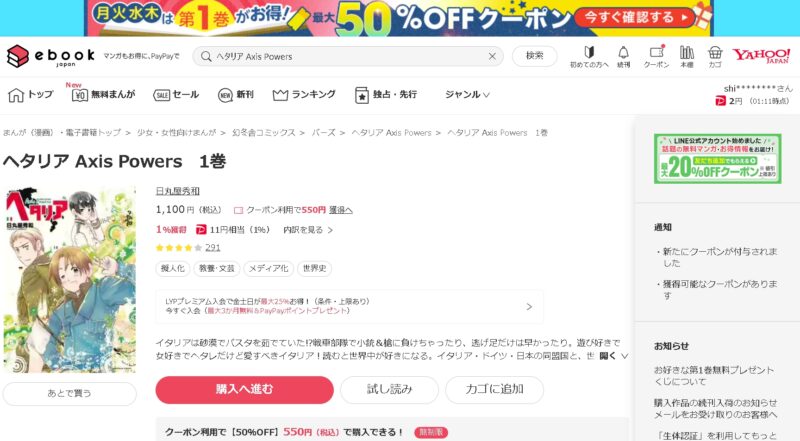The image size is (800, 441).
Task: Expand the description with 開く
Action: (613, 356)
